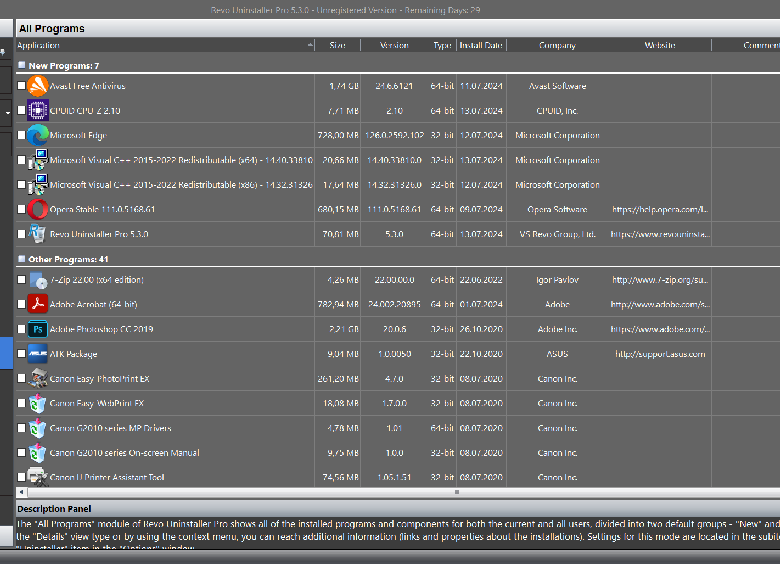Tick the ATK Package checkbox

click(21, 354)
